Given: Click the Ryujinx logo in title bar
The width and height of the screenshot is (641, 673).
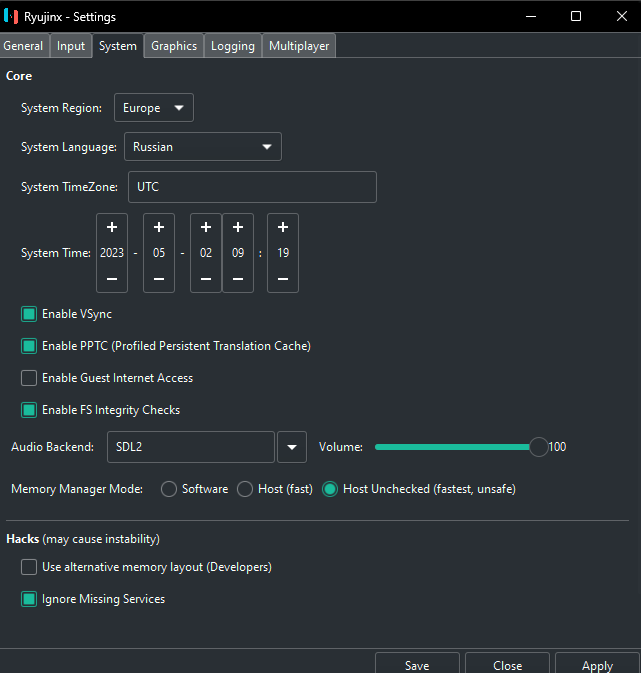Looking at the screenshot, I should 11,16.
